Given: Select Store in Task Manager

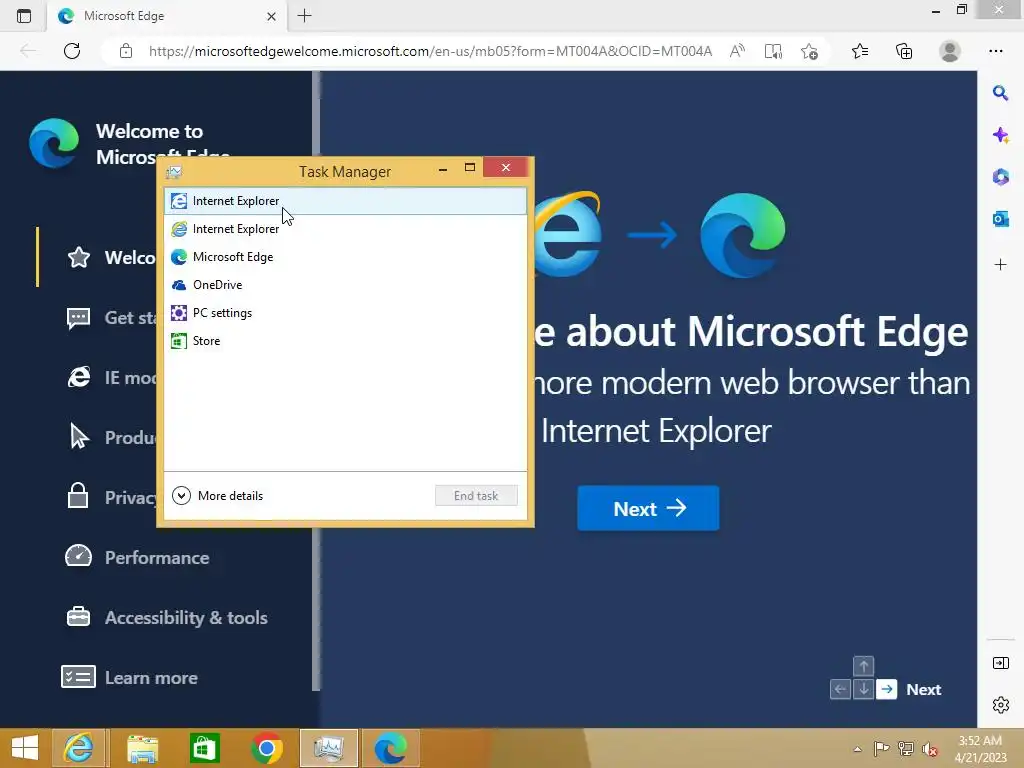Looking at the screenshot, I should [x=345, y=342].
